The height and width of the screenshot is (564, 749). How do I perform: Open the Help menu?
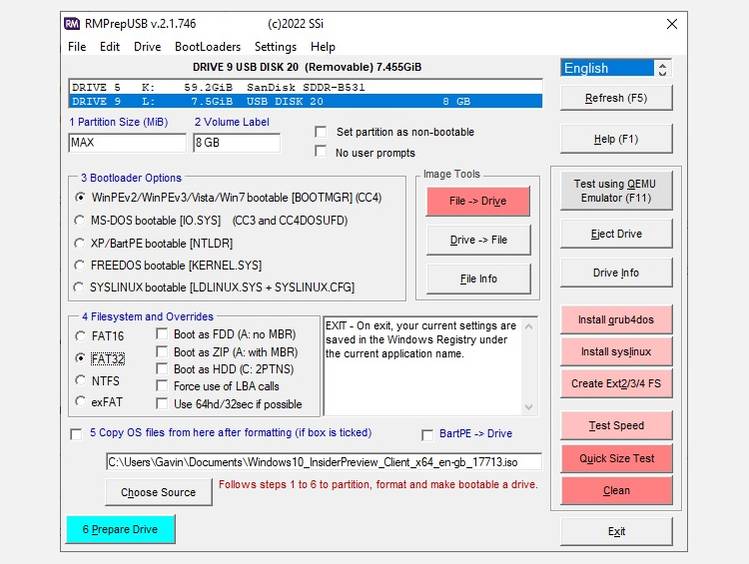[x=323, y=47]
